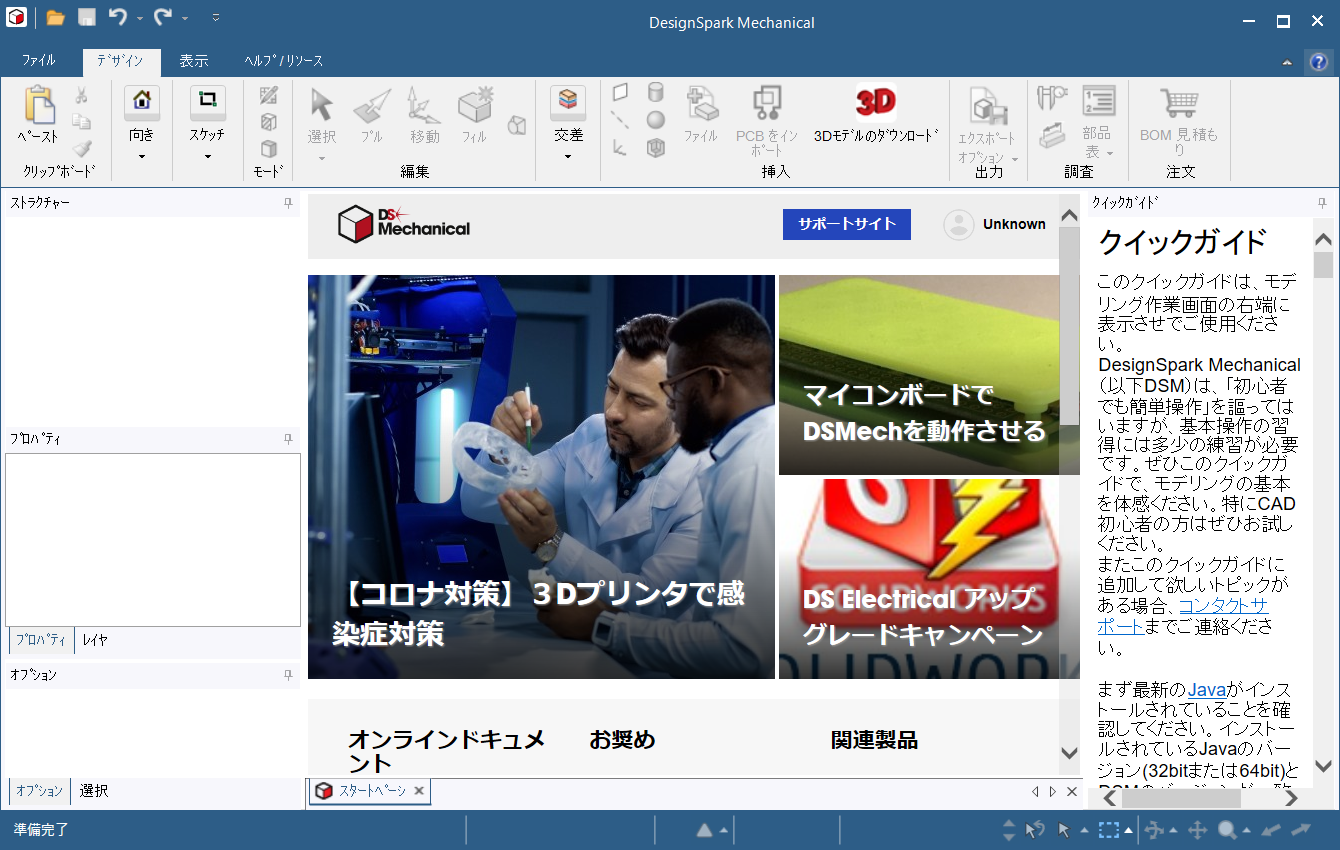Viewport: 1340px width, 850px height.
Task: Click the Unknown user account button
Action: click(x=995, y=224)
